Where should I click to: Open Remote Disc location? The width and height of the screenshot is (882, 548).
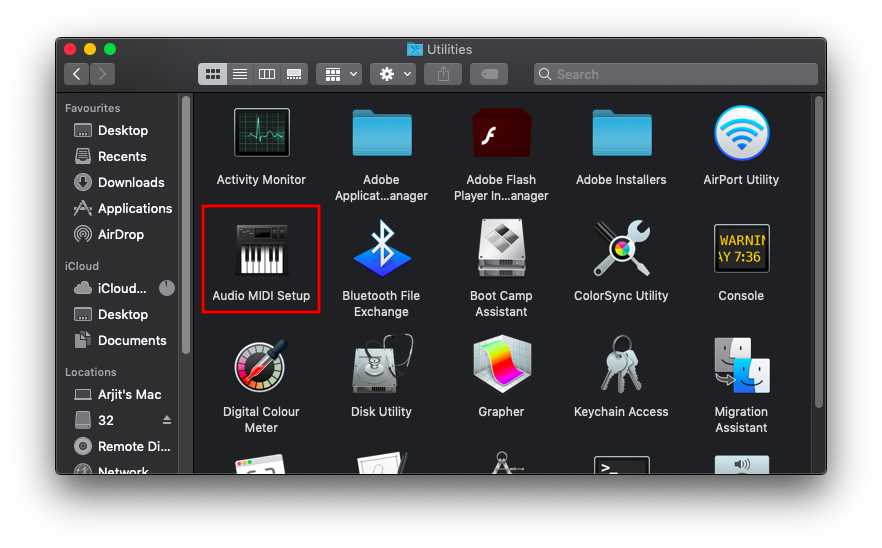coord(133,446)
